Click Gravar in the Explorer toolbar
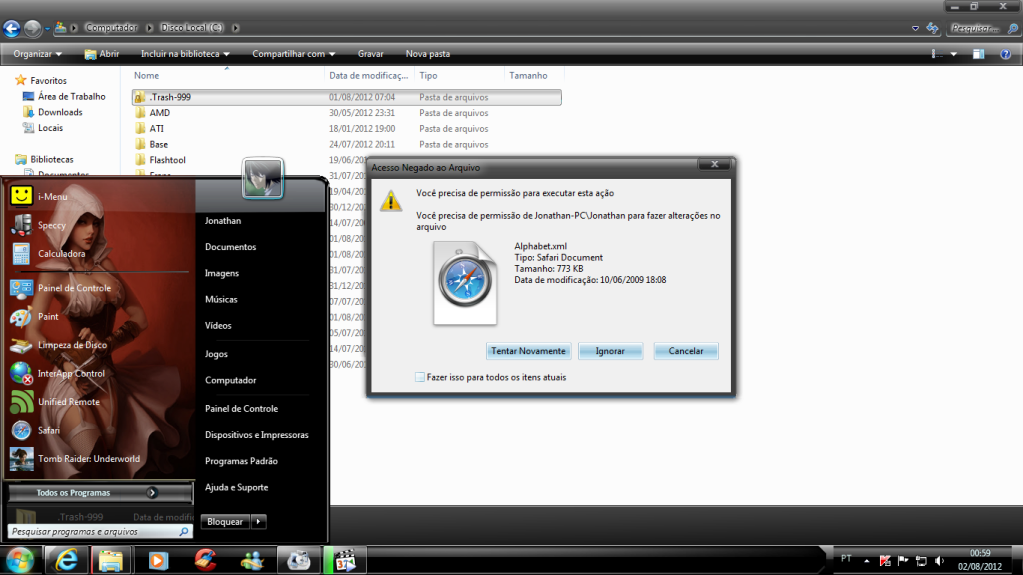This screenshot has width=1023, height=575. [x=371, y=54]
